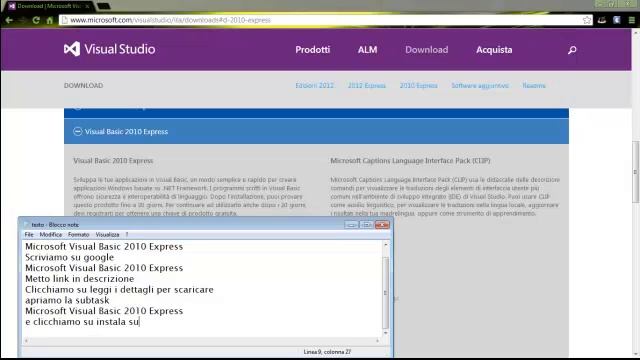Click the 'apriamo la subtask' line in Notepad

point(67,300)
